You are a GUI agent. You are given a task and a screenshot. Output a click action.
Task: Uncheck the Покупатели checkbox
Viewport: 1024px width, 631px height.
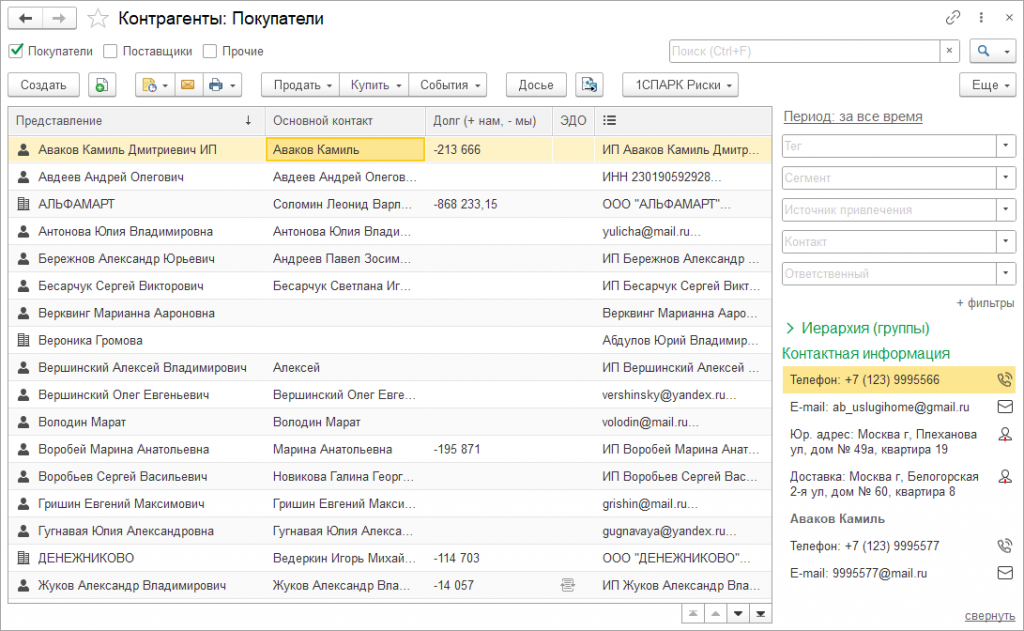pos(16,51)
